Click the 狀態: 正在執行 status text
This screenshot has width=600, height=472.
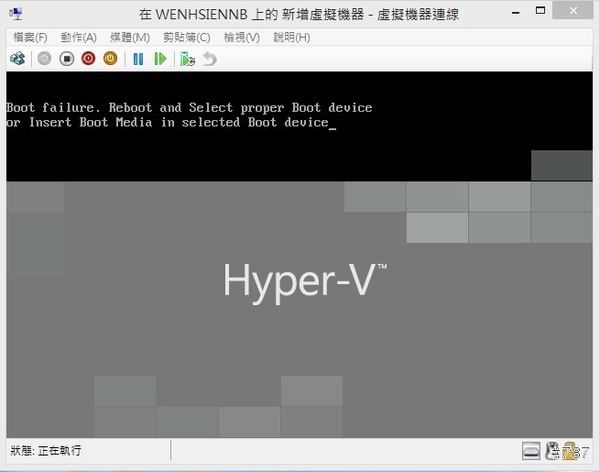(x=46, y=451)
